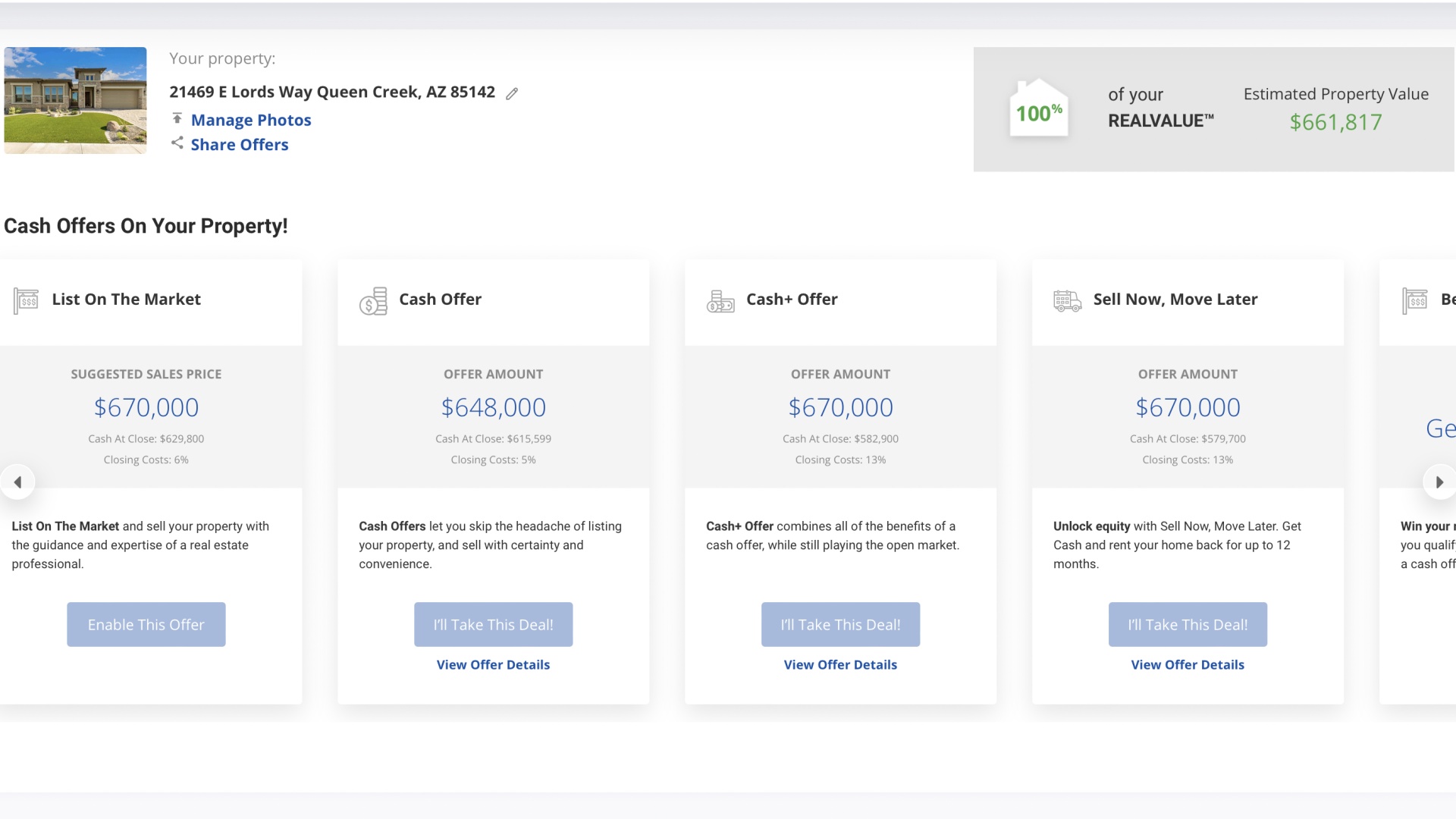Click the REALVALUE label text

[x=1161, y=121]
